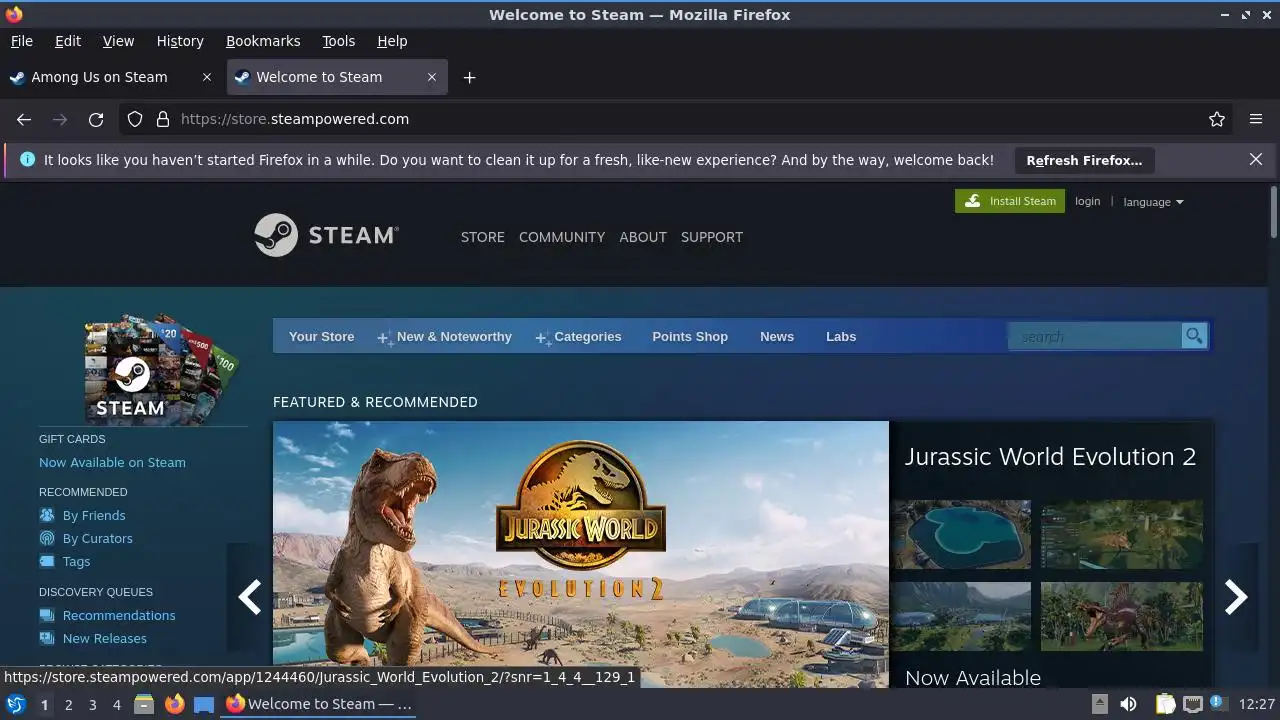
Task: Open the Edit menu
Action: 68,41
